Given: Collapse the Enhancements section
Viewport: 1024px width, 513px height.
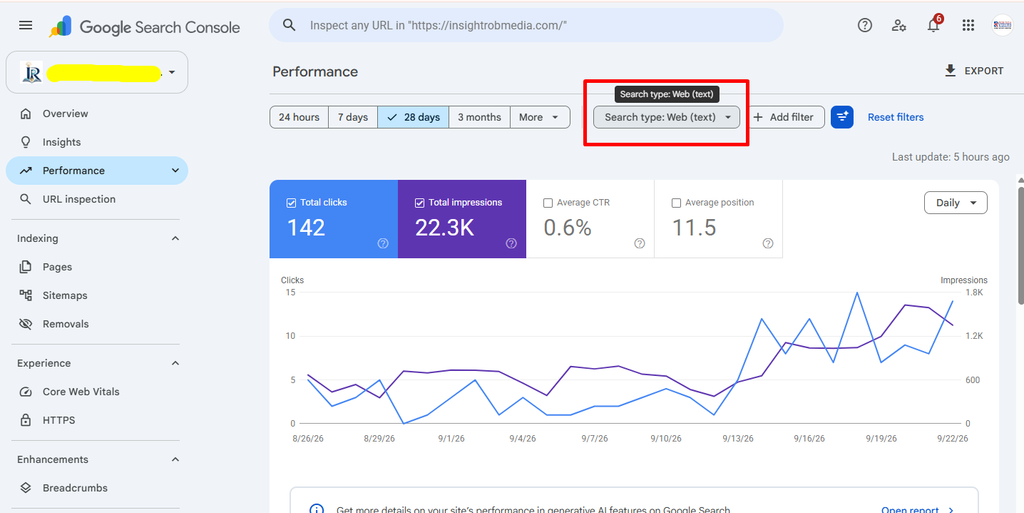Looking at the screenshot, I should click(175, 459).
